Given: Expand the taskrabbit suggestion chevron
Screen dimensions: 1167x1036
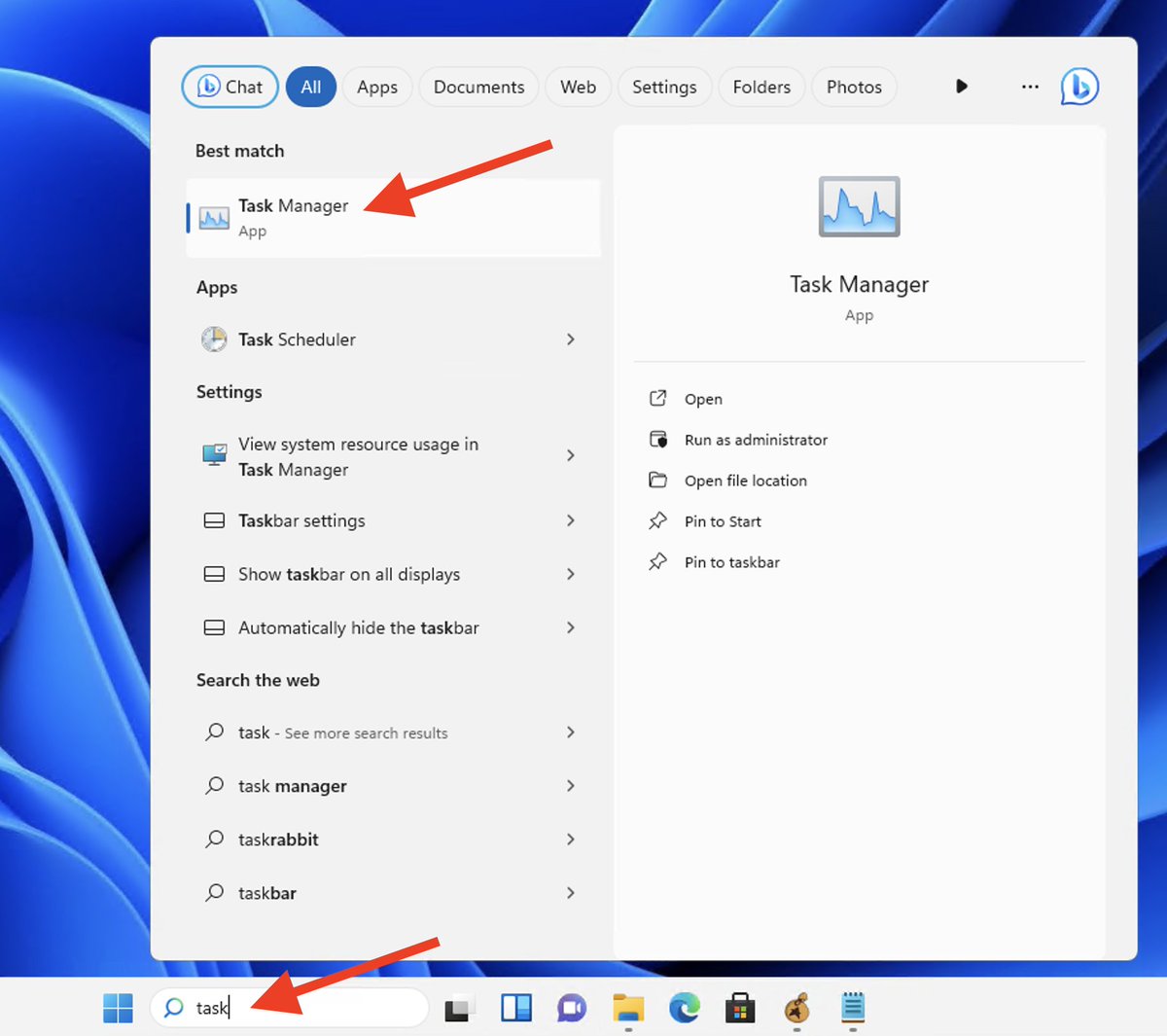Looking at the screenshot, I should pos(571,839).
